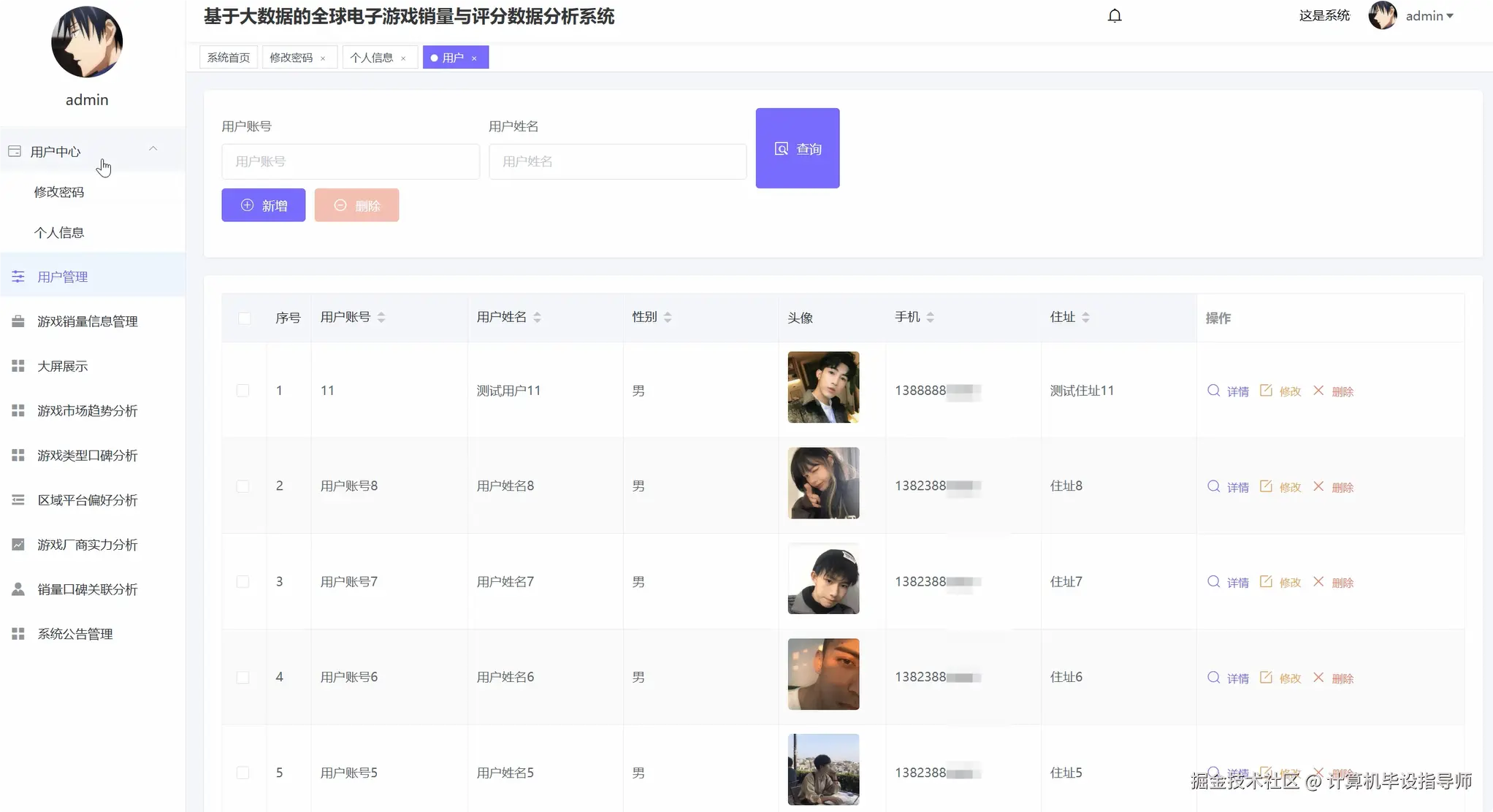Click the 游戏厂商实力分析 chart icon
This screenshot has height=812, width=1493.
click(x=18, y=545)
